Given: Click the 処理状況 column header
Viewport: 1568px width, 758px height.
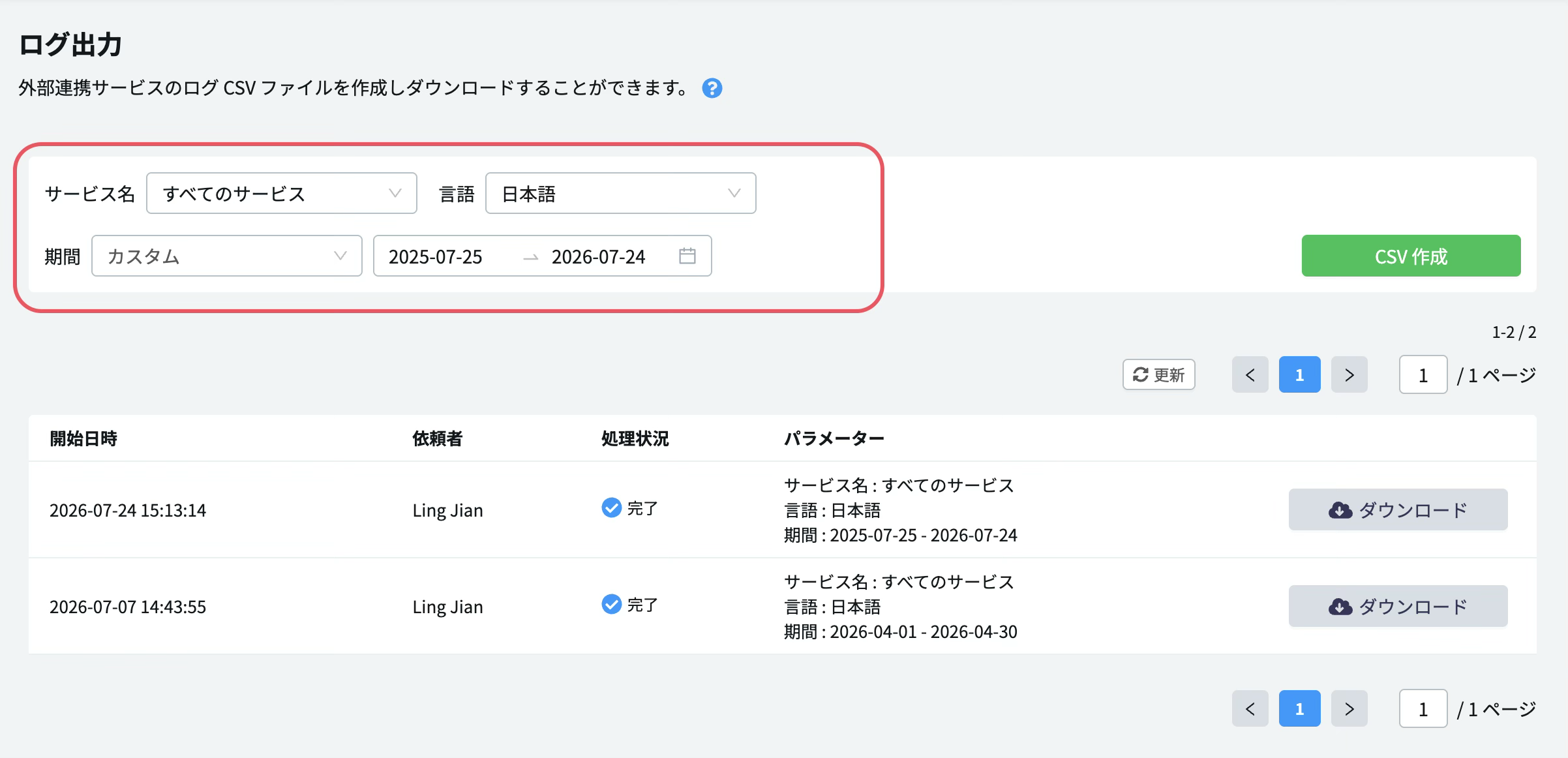Looking at the screenshot, I should pos(635,438).
